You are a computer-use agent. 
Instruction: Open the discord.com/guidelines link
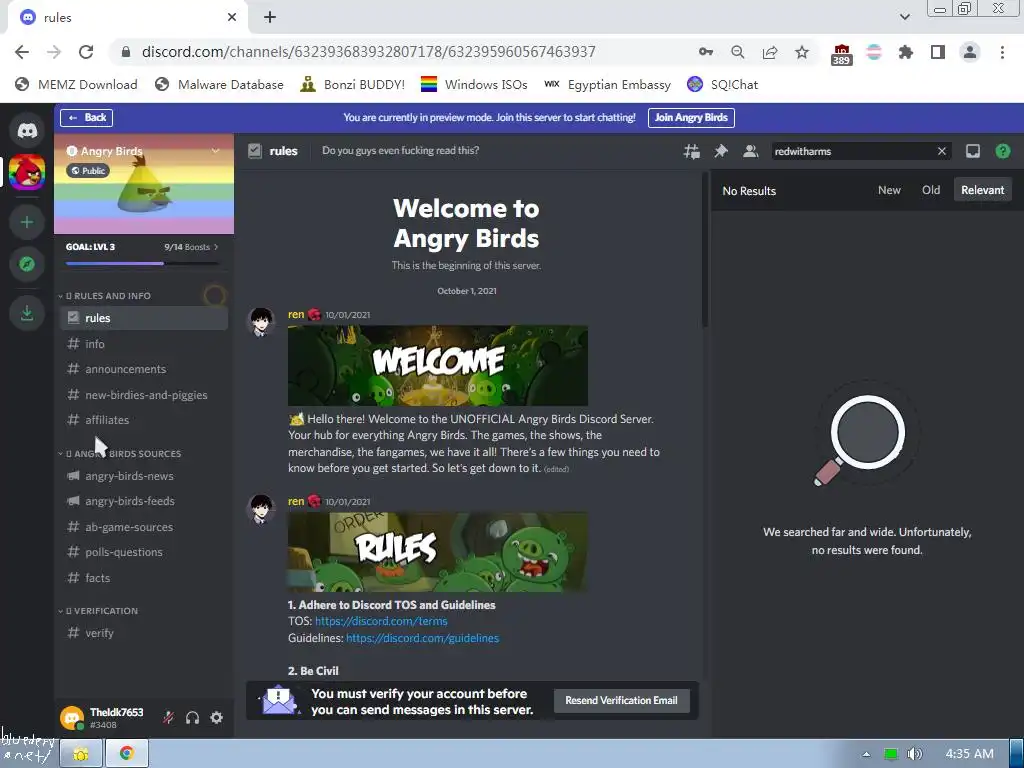point(423,638)
